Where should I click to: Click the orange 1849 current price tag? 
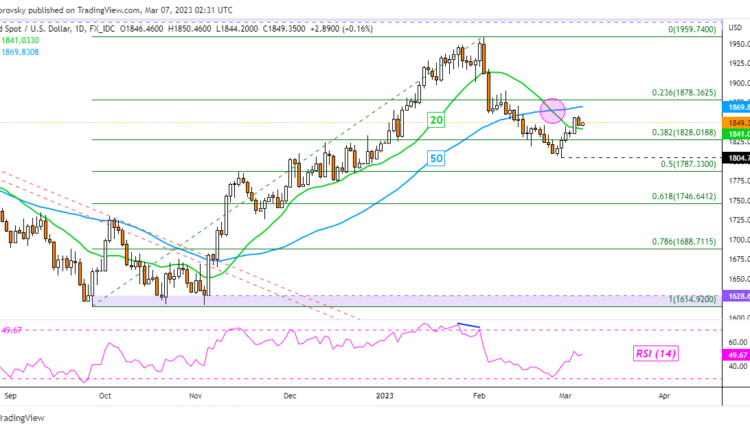(733, 122)
